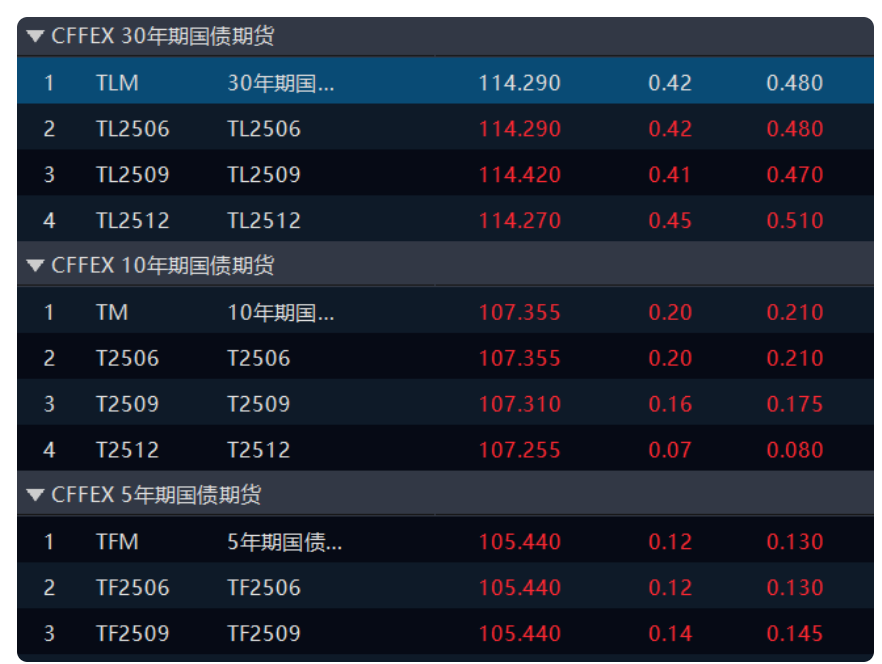Select T2512 code cell
Screen dimensions: 882x664
(128, 450)
